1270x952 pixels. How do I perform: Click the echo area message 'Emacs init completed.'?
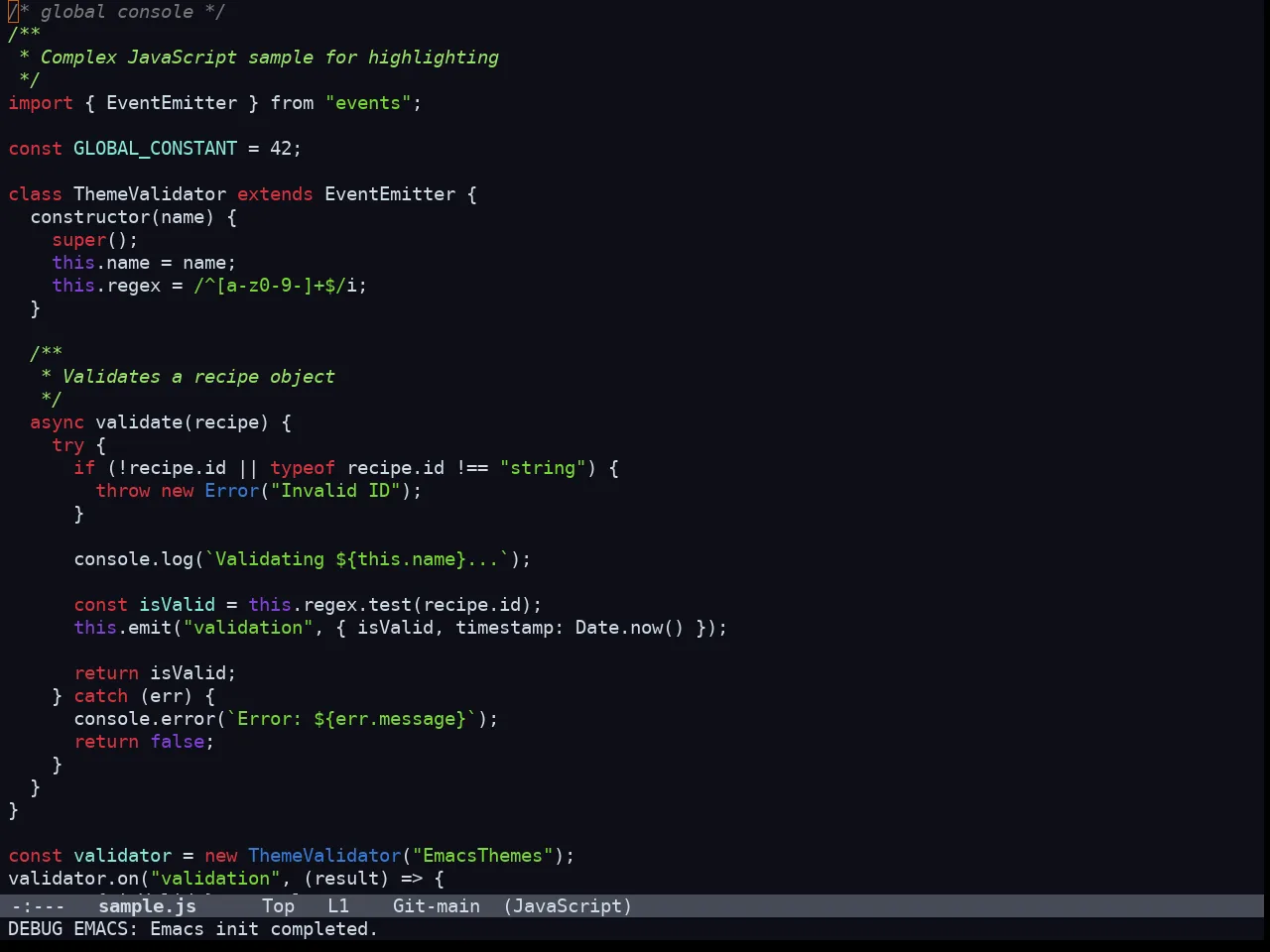pos(263,929)
